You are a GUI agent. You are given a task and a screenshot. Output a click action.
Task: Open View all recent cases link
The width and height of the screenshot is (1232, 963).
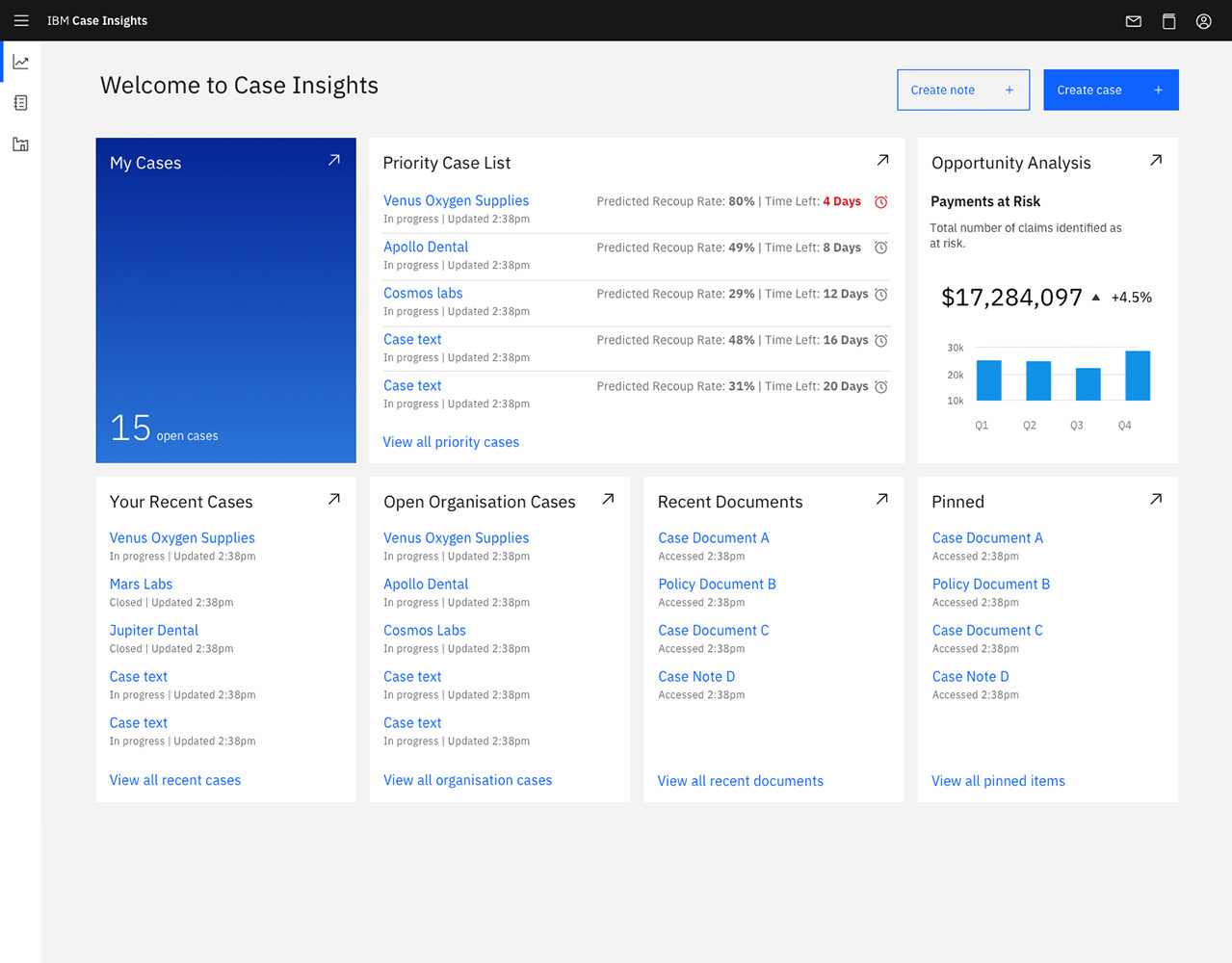175,780
